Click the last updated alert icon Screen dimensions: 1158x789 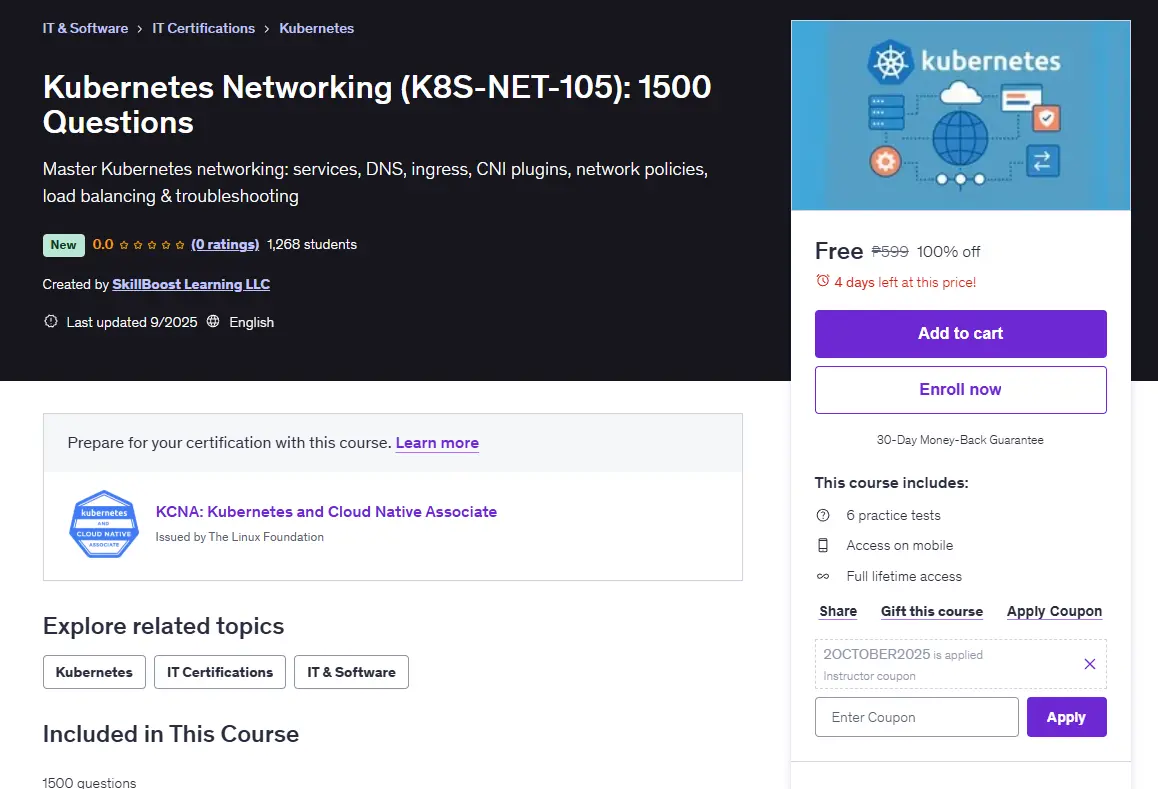[51, 321]
